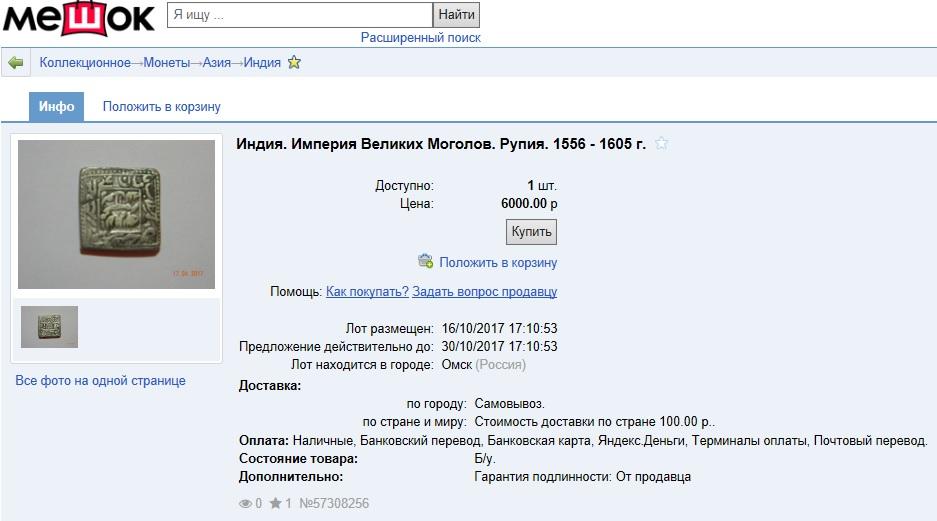Click the basket icon near Положить в корзину

425,262
